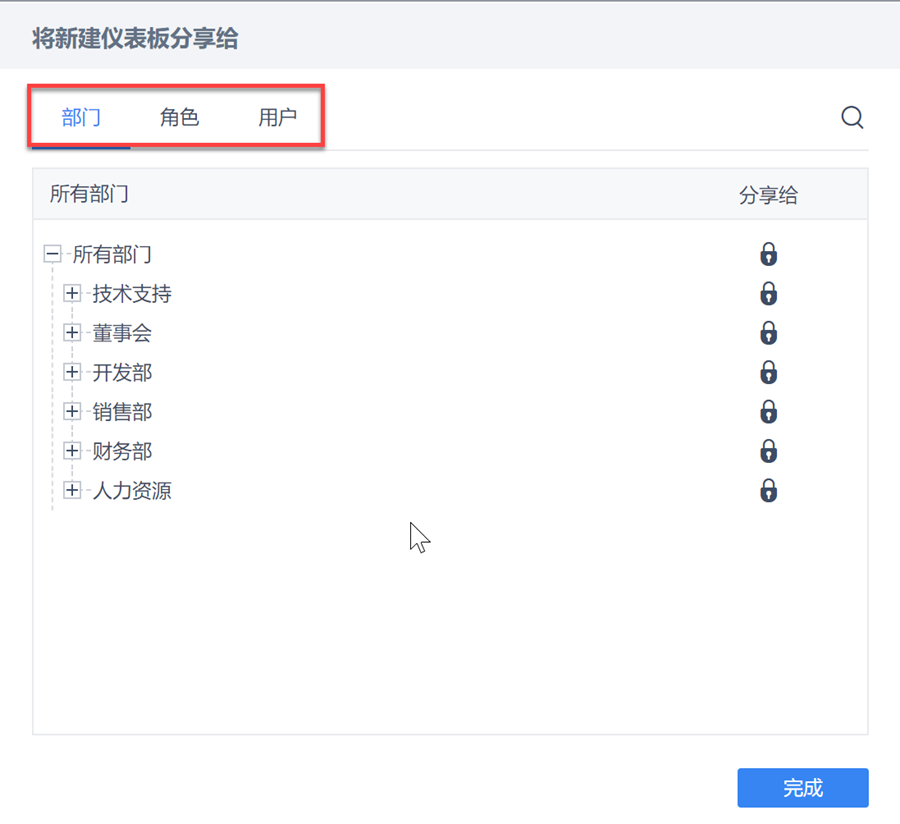The width and height of the screenshot is (900, 824).
Task: Toggle share lock for 董事会
Action: pos(768,333)
